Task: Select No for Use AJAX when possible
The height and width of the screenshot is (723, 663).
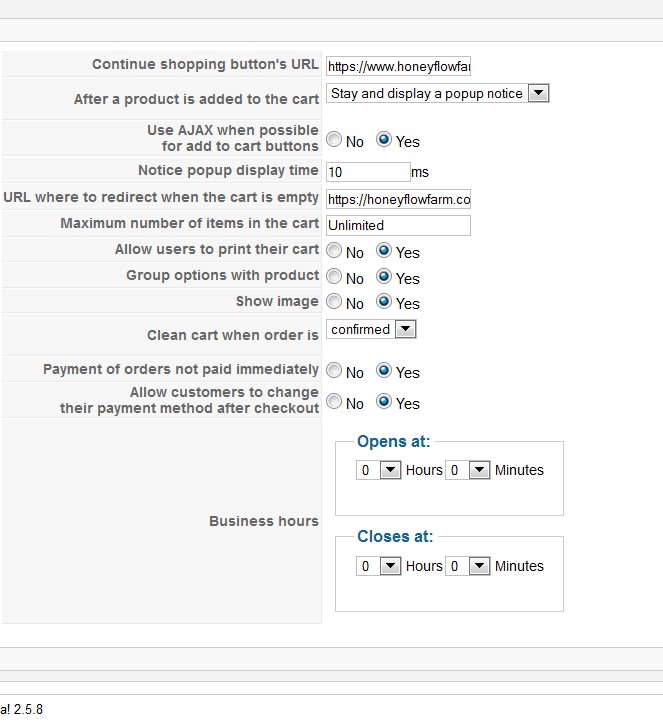Action: [x=334, y=140]
